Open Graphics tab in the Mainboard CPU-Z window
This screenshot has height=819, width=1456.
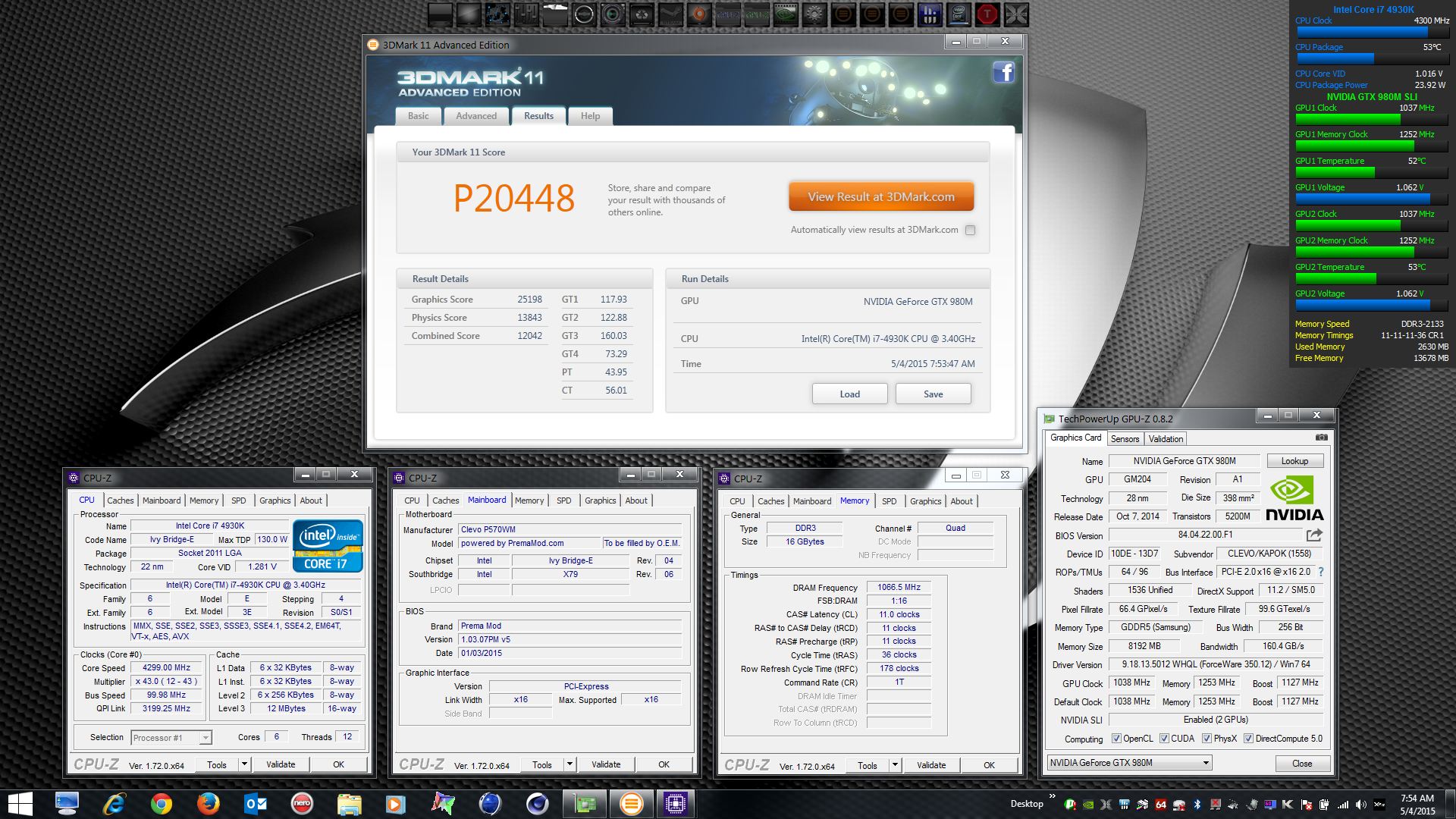(600, 500)
